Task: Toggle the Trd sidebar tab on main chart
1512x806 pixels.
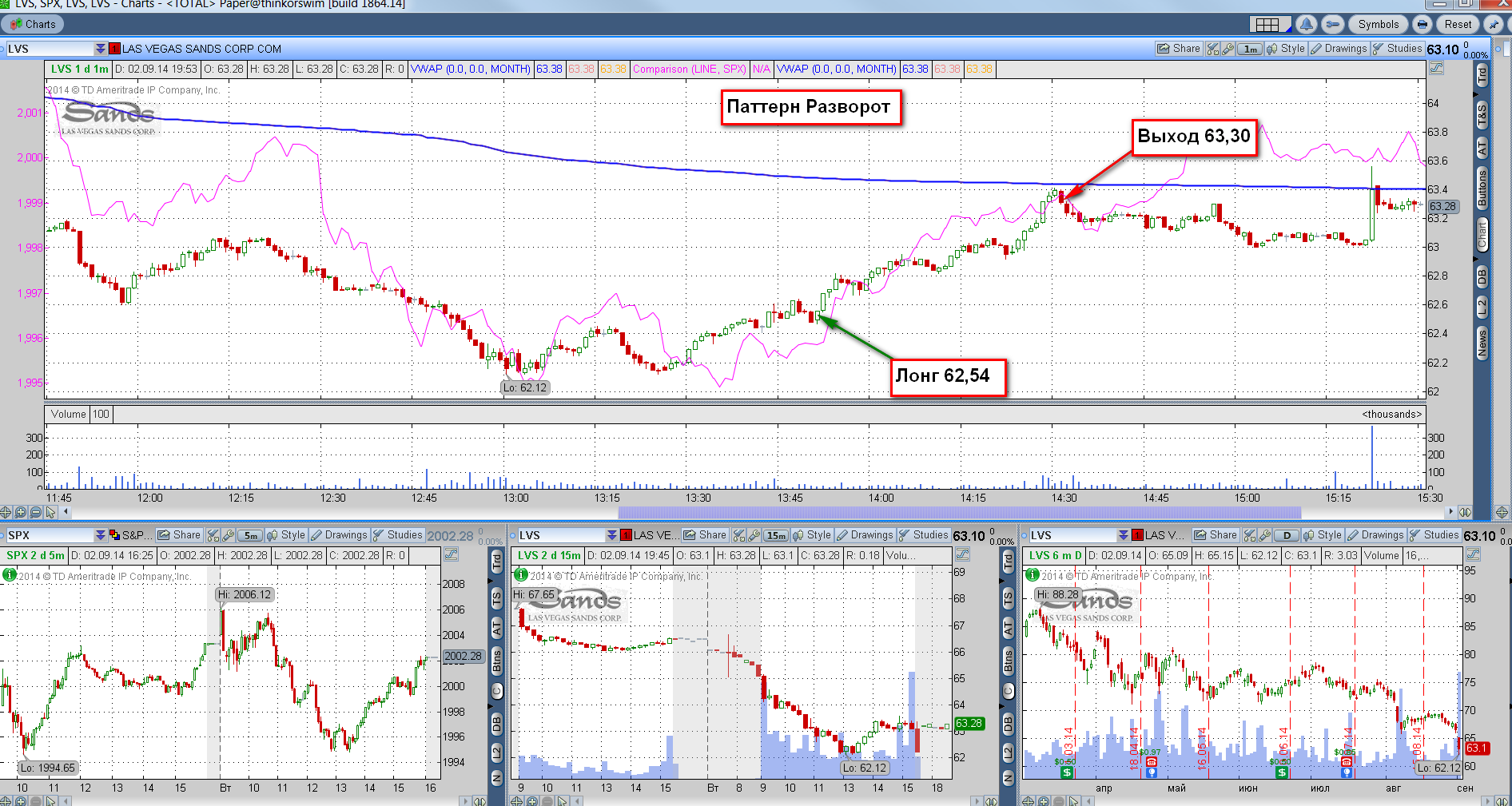Action: (x=1482, y=76)
